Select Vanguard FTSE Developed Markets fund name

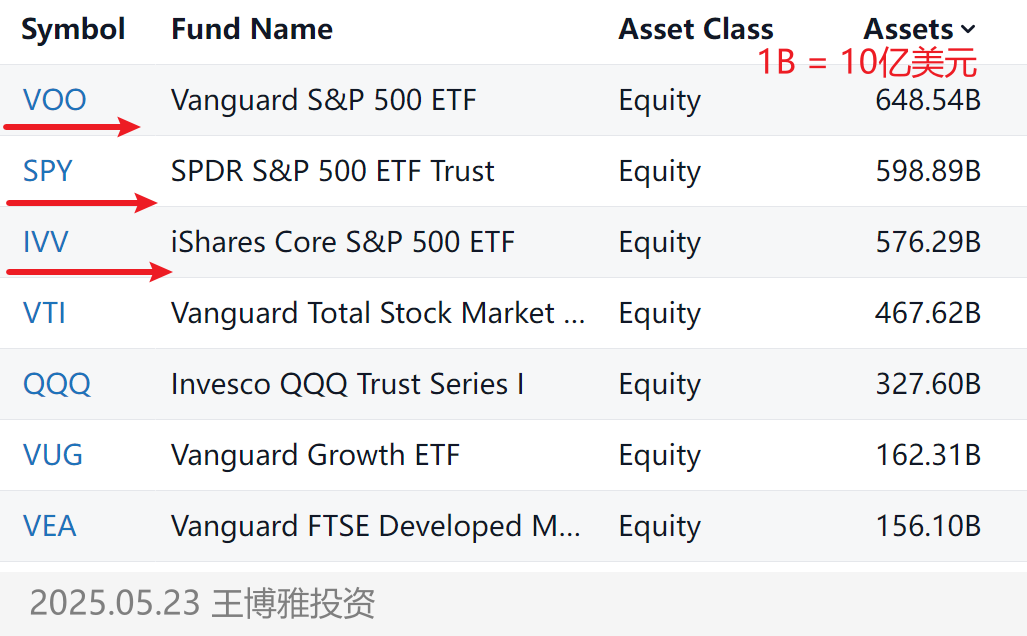[375, 526]
